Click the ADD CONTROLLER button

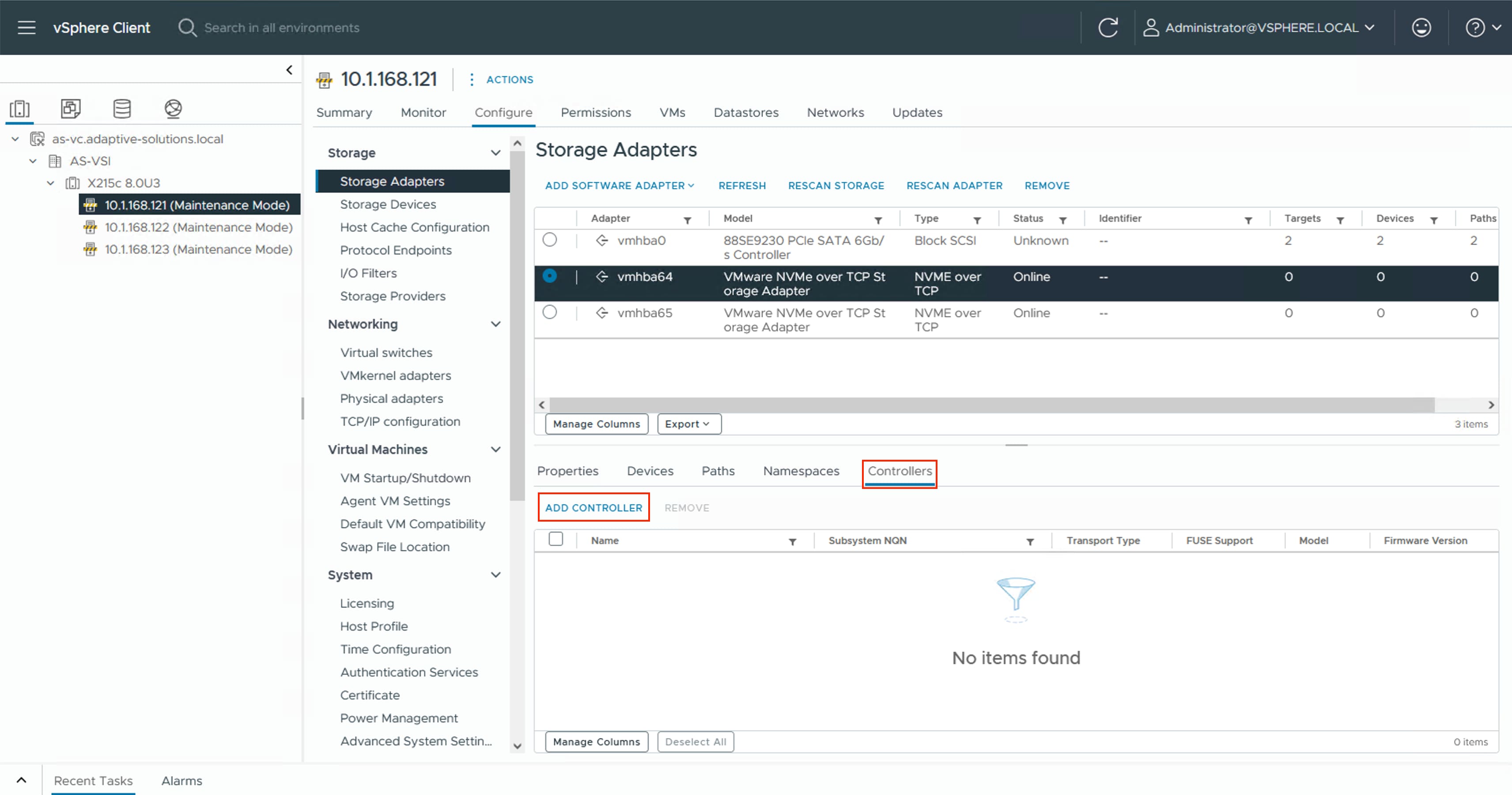[593, 507]
